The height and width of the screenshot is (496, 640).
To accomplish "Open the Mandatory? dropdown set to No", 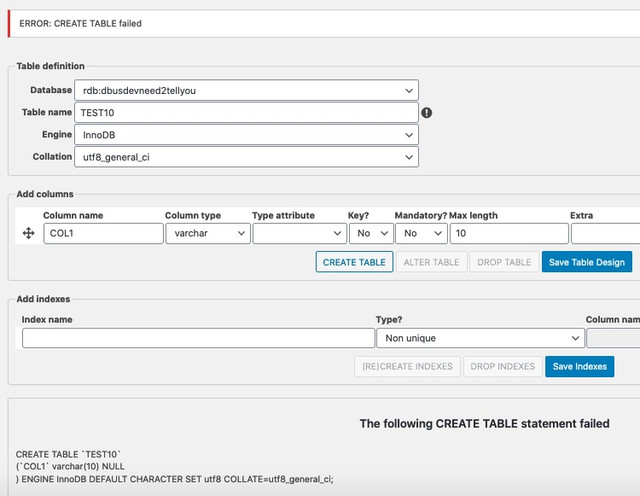I will click(x=422, y=233).
